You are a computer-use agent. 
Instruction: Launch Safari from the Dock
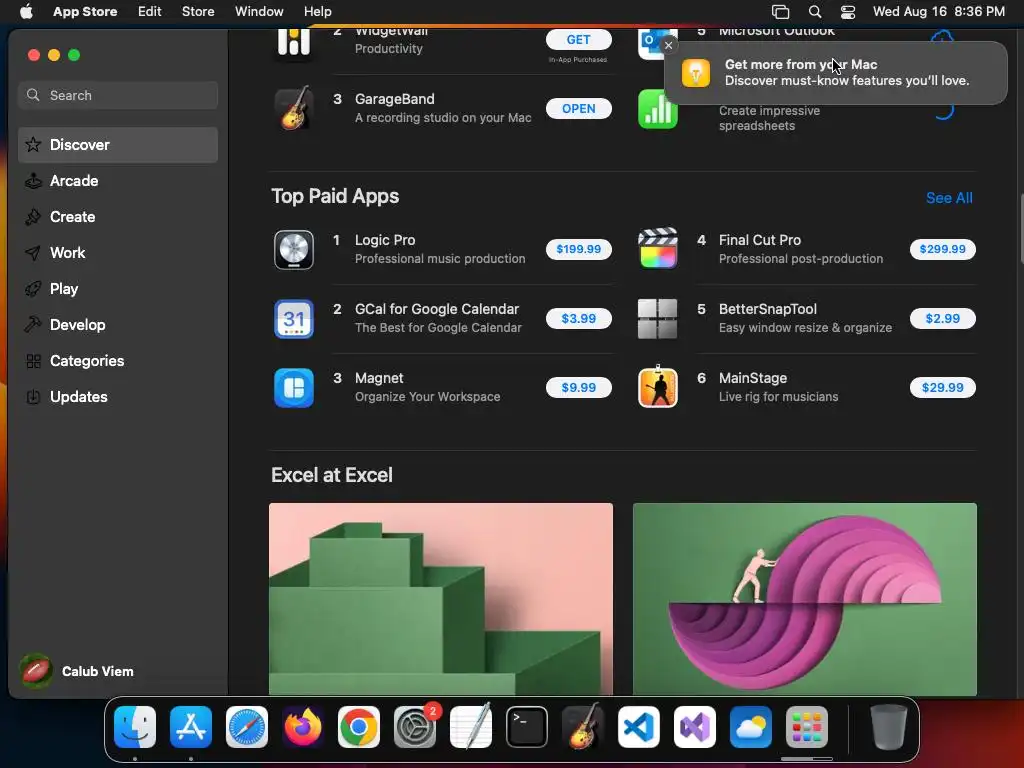[247, 727]
